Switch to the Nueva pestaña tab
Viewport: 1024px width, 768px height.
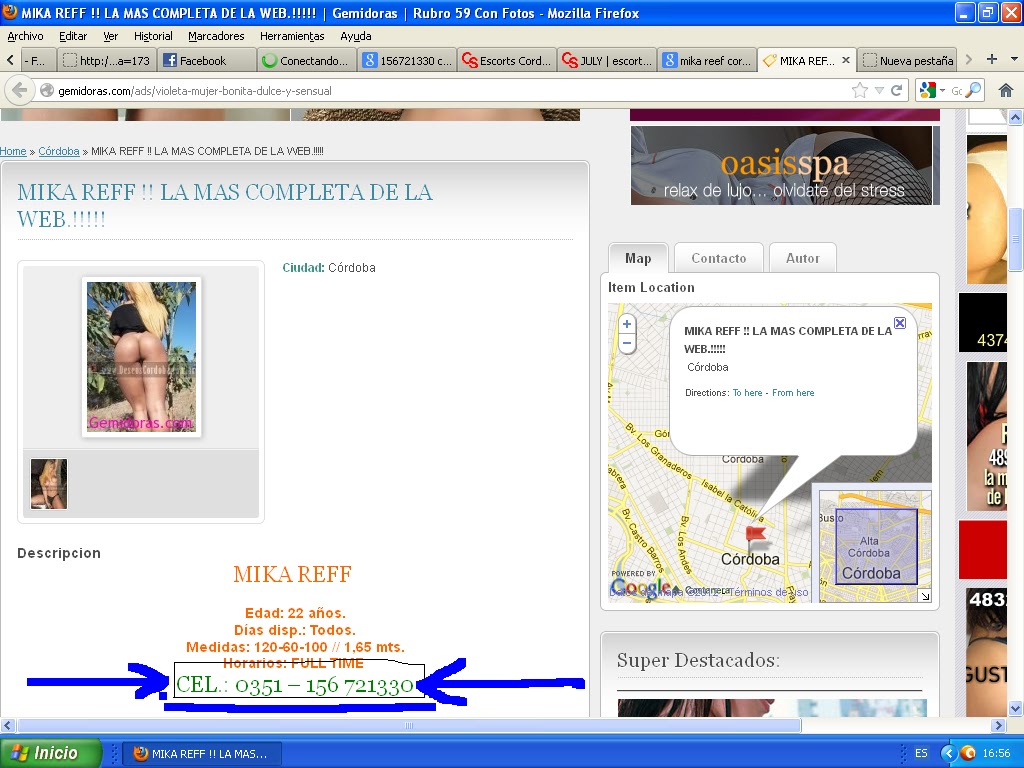point(908,61)
